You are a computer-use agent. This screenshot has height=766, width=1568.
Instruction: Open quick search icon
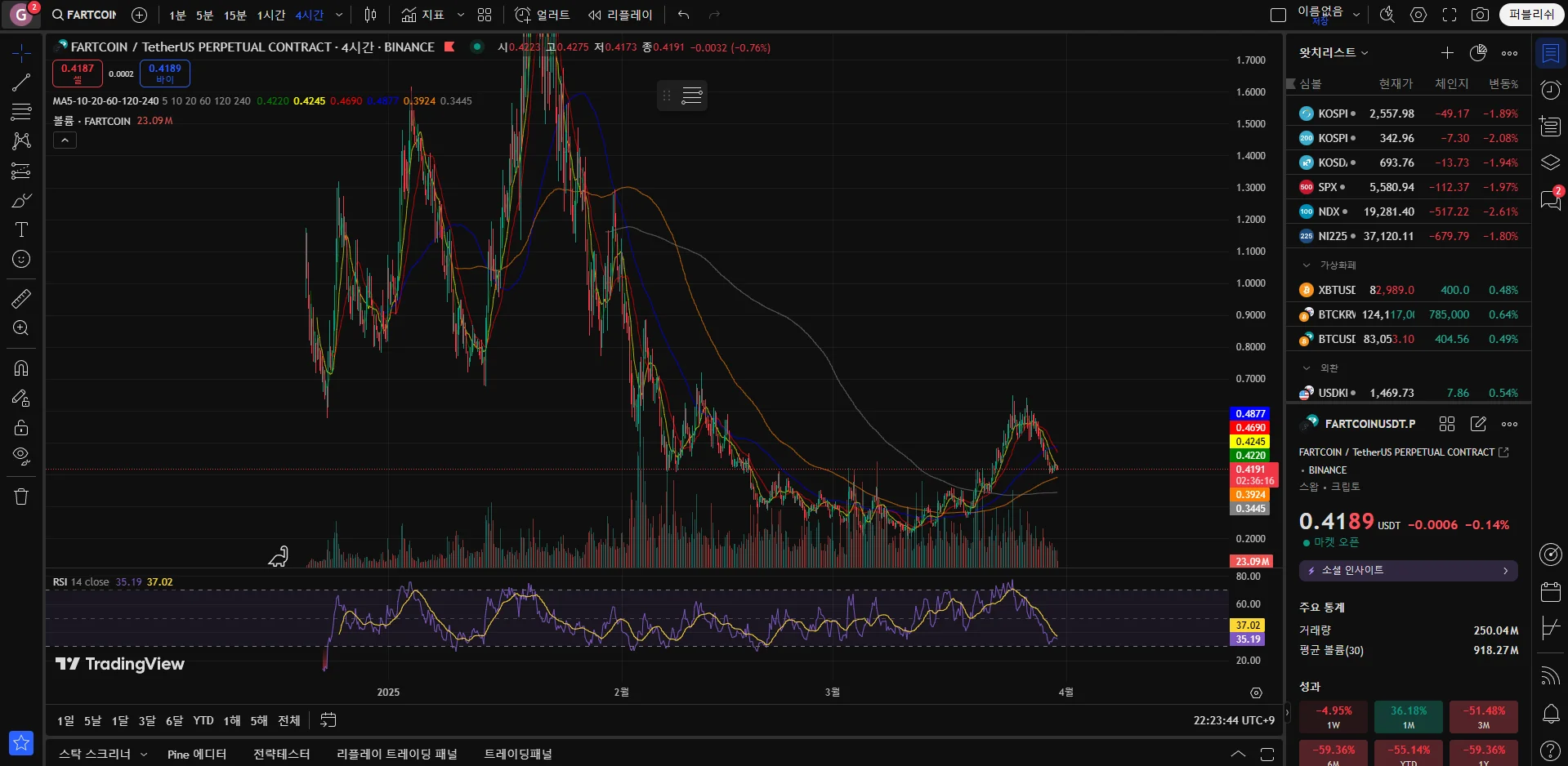click(x=1387, y=15)
